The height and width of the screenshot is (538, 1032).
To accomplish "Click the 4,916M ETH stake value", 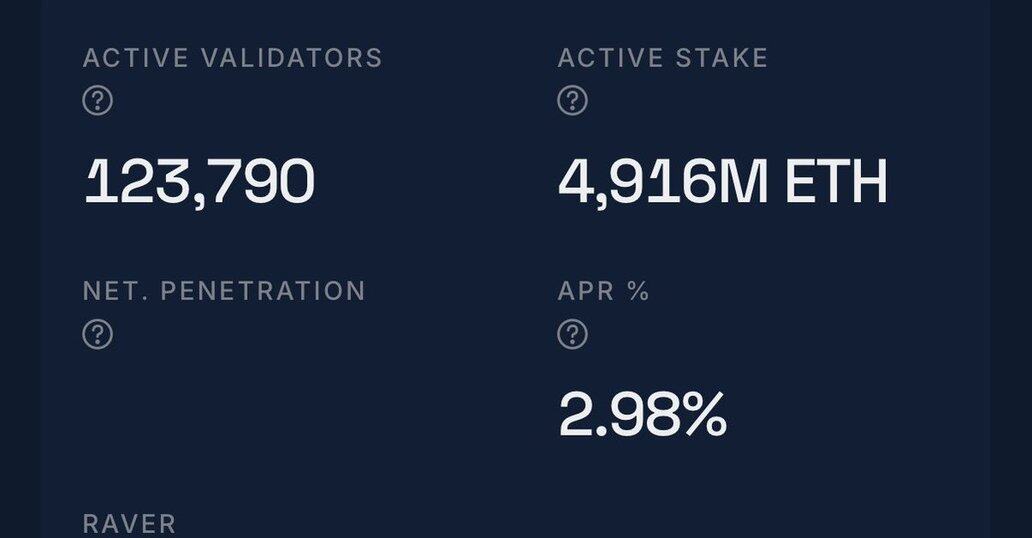I will point(722,183).
